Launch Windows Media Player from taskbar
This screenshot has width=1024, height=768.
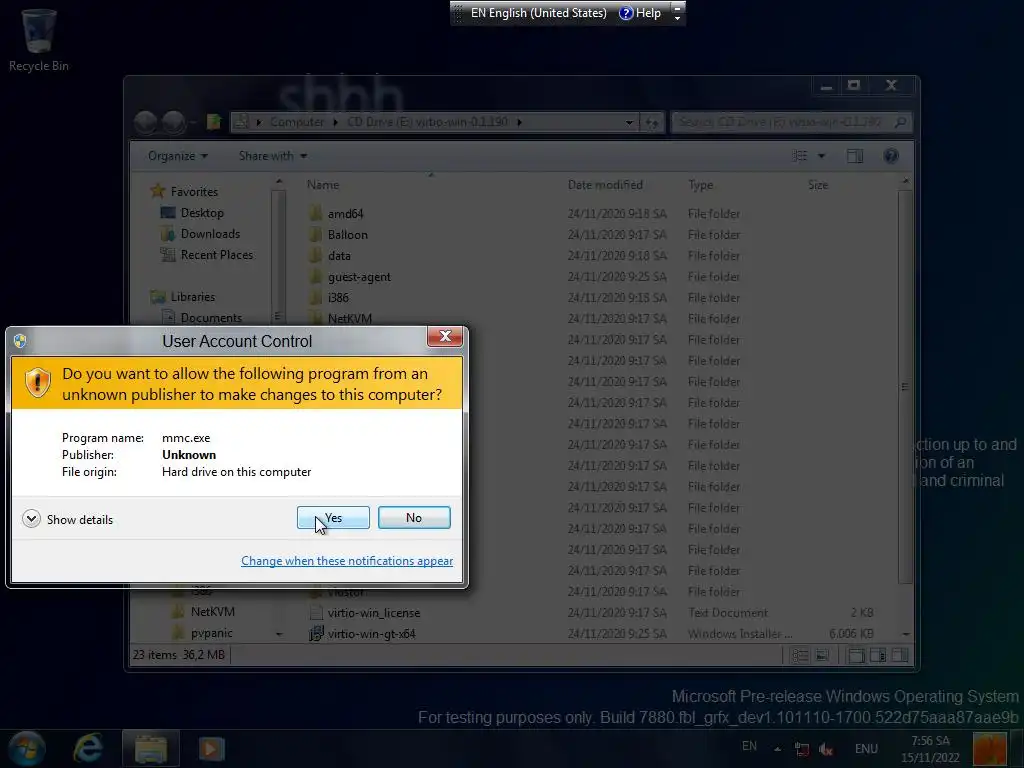pyautogui.click(x=211, y=748)
